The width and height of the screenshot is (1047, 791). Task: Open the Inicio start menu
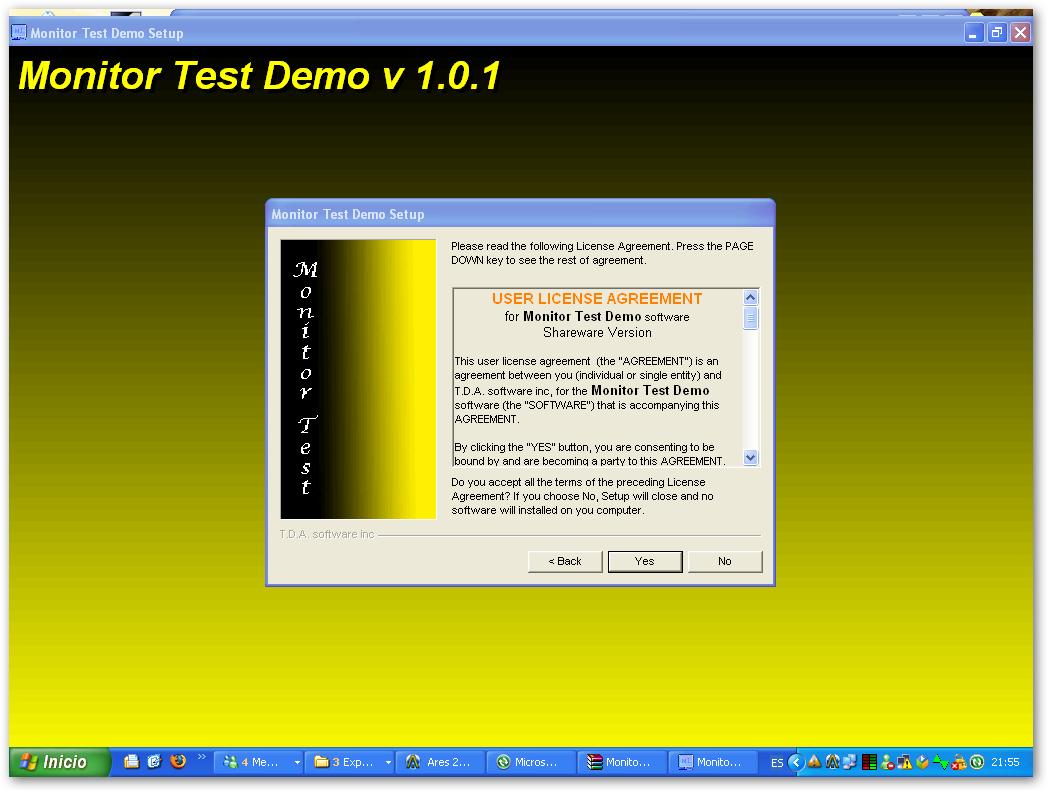point(59,762)
